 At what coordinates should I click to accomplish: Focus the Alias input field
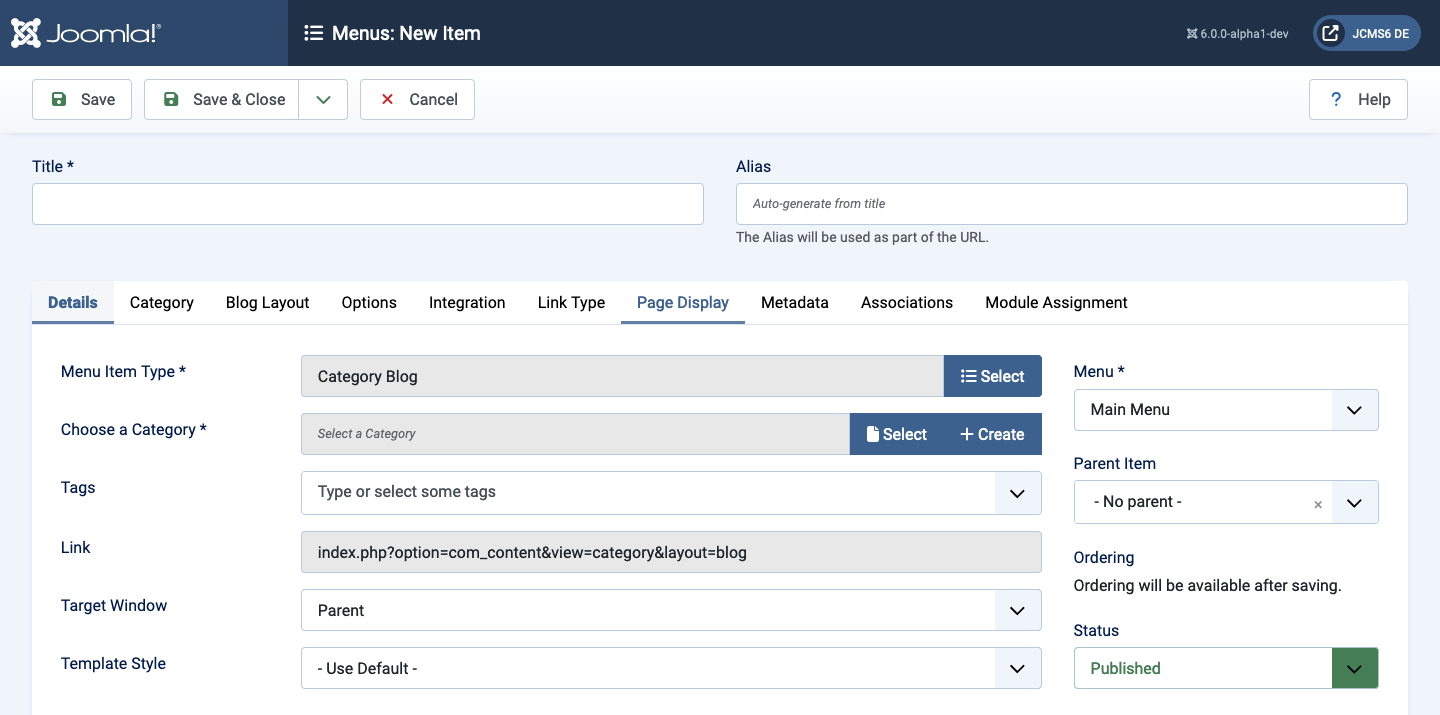point(1072,203)
